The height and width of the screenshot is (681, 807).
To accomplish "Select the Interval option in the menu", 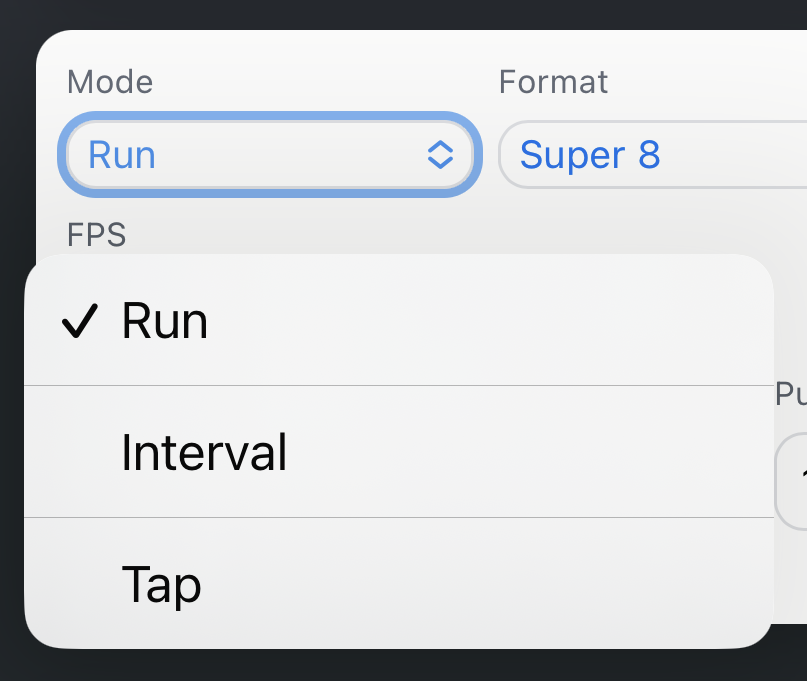I will coord(398,452).
